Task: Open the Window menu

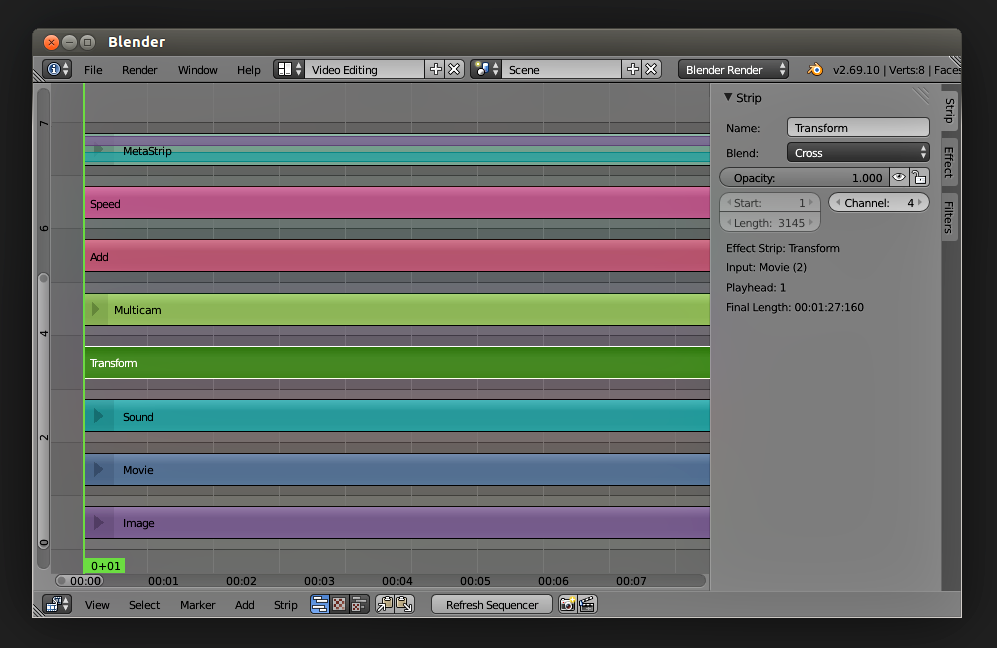Action: [197, 70]
